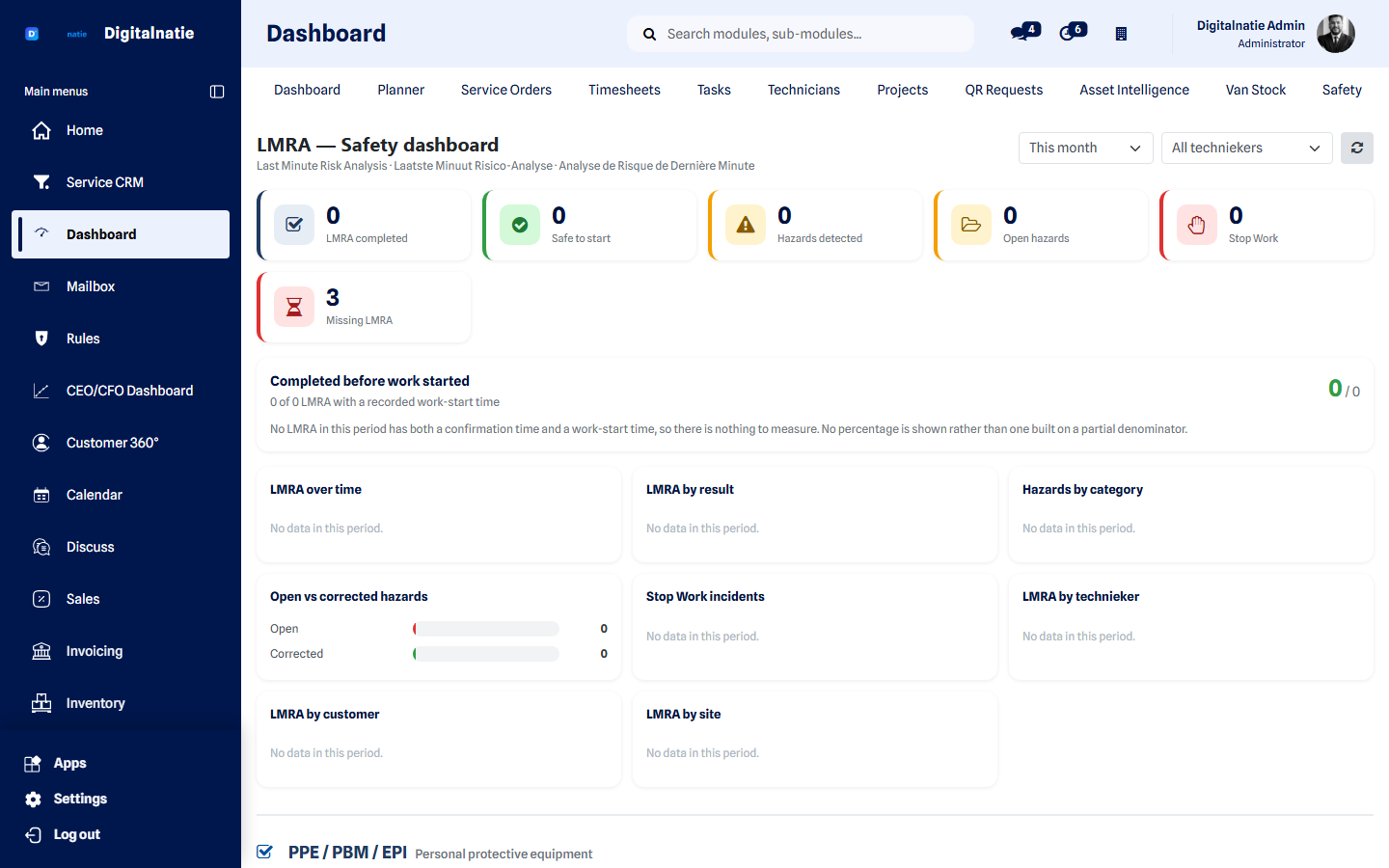This screenshot has width=1389, height=868.
Task: Select Dashboard in the sidebar menu
Action: tap(121, 234)
